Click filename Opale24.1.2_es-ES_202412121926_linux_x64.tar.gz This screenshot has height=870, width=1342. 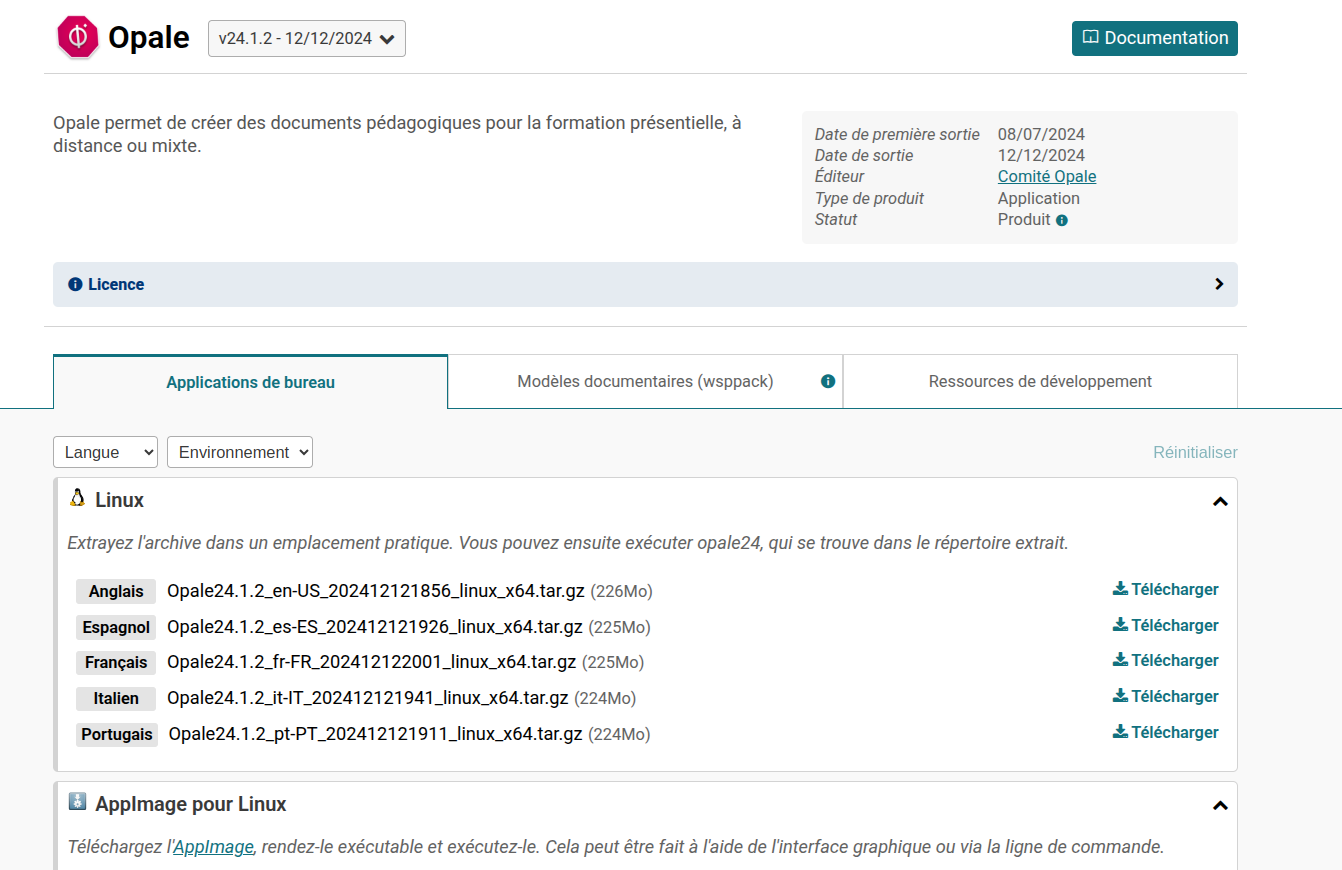point(375,627)
